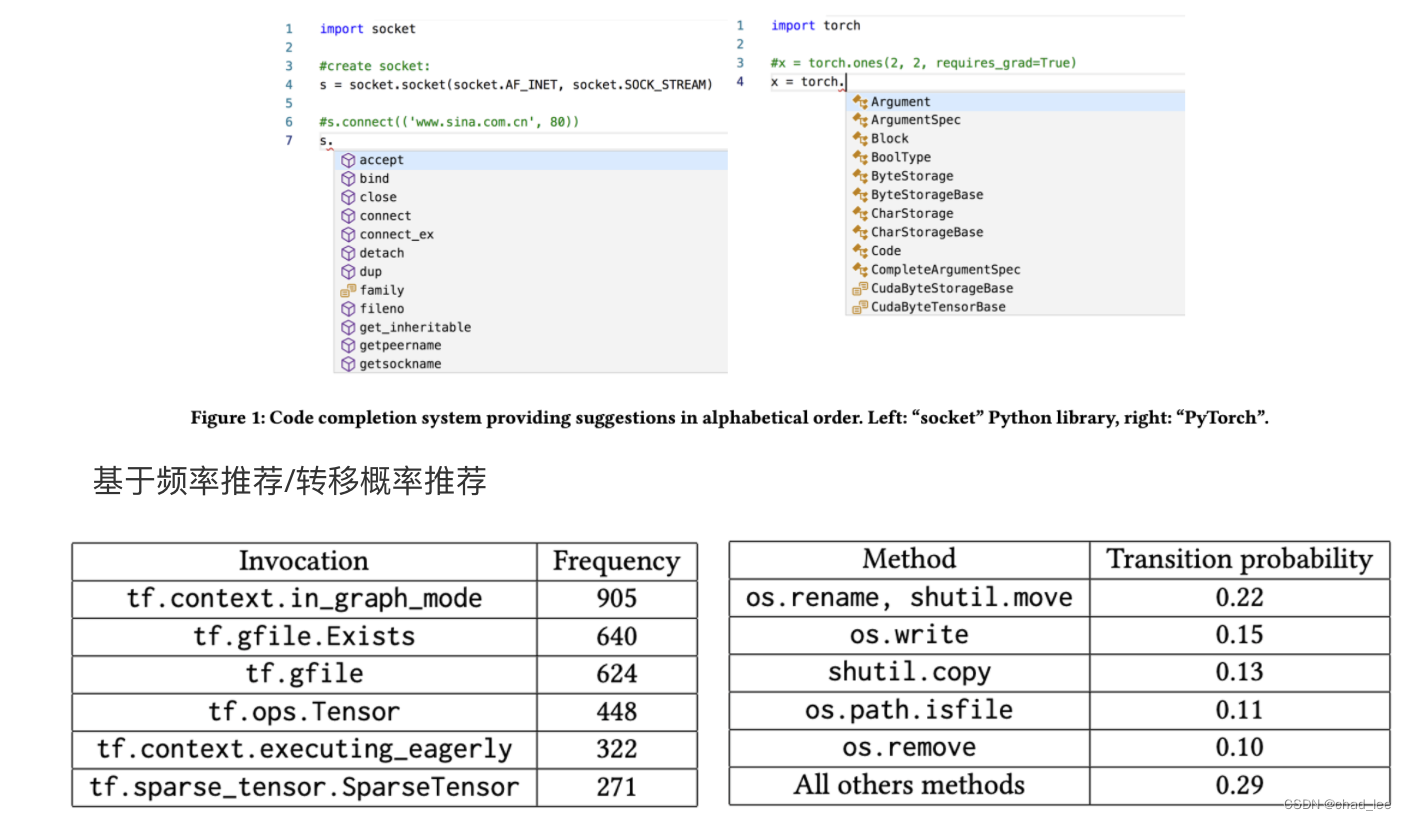This screenshot has width=1406, height=820.
Task: Click the shutil.copy table cell
Action: pos(909,673)
